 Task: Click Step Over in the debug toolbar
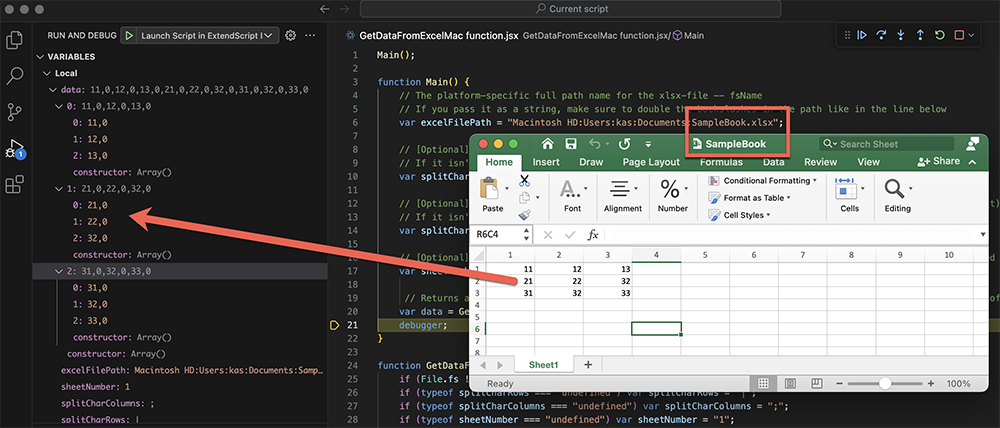click(x=882, y=36)
